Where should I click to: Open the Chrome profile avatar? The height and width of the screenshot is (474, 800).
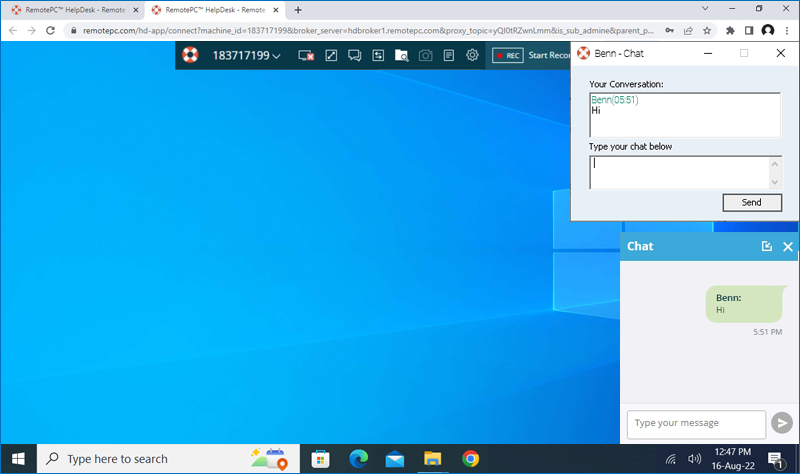(x=768, y=31)
